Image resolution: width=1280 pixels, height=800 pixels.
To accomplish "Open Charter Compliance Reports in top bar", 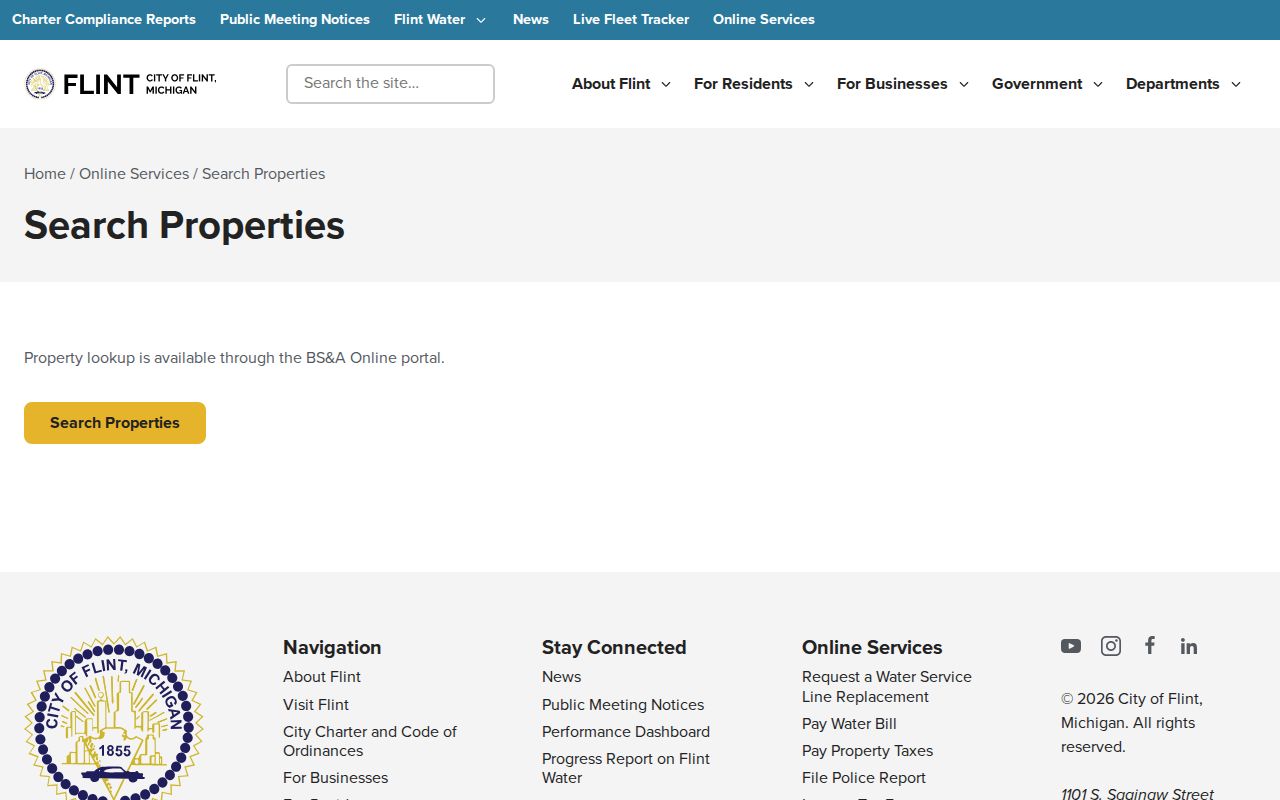I will (104, 19).
